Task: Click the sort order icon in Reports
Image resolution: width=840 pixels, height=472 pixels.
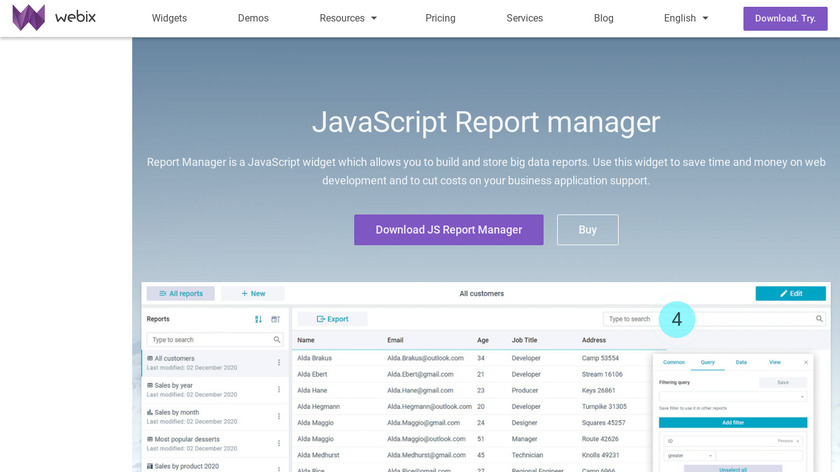Action: 258,319
